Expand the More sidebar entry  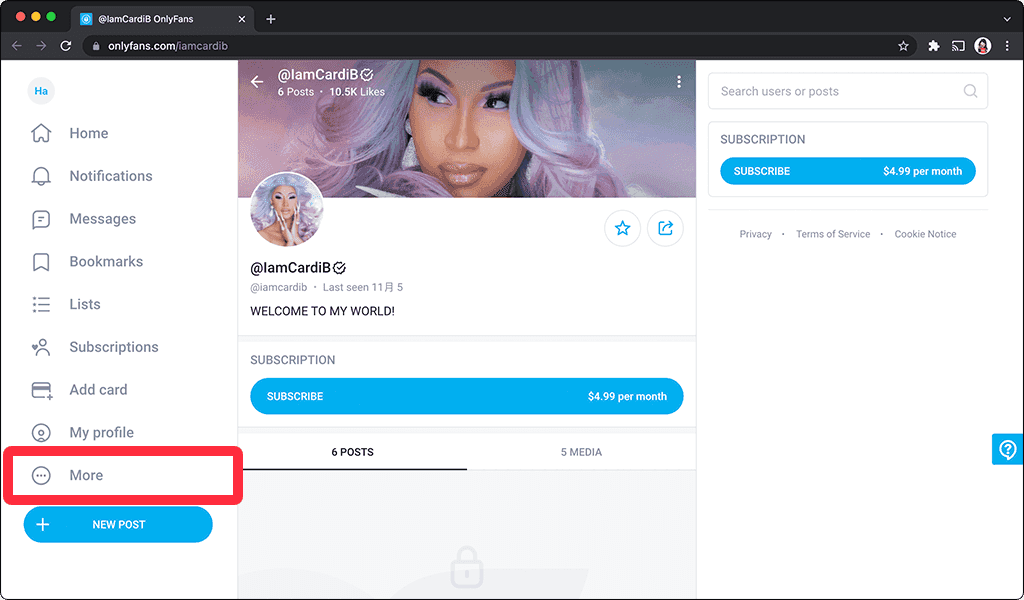[x=86, y=475]
